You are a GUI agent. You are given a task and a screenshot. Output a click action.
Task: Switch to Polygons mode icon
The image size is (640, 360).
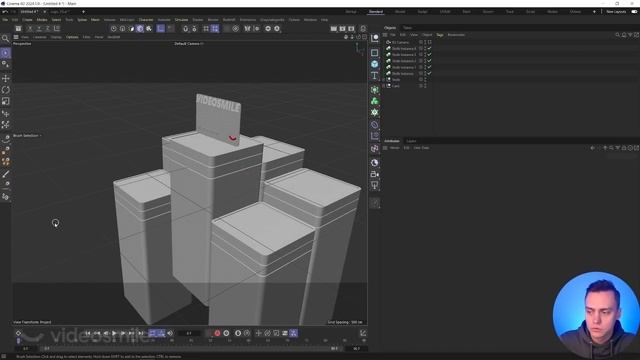click(x=131, y=29)
